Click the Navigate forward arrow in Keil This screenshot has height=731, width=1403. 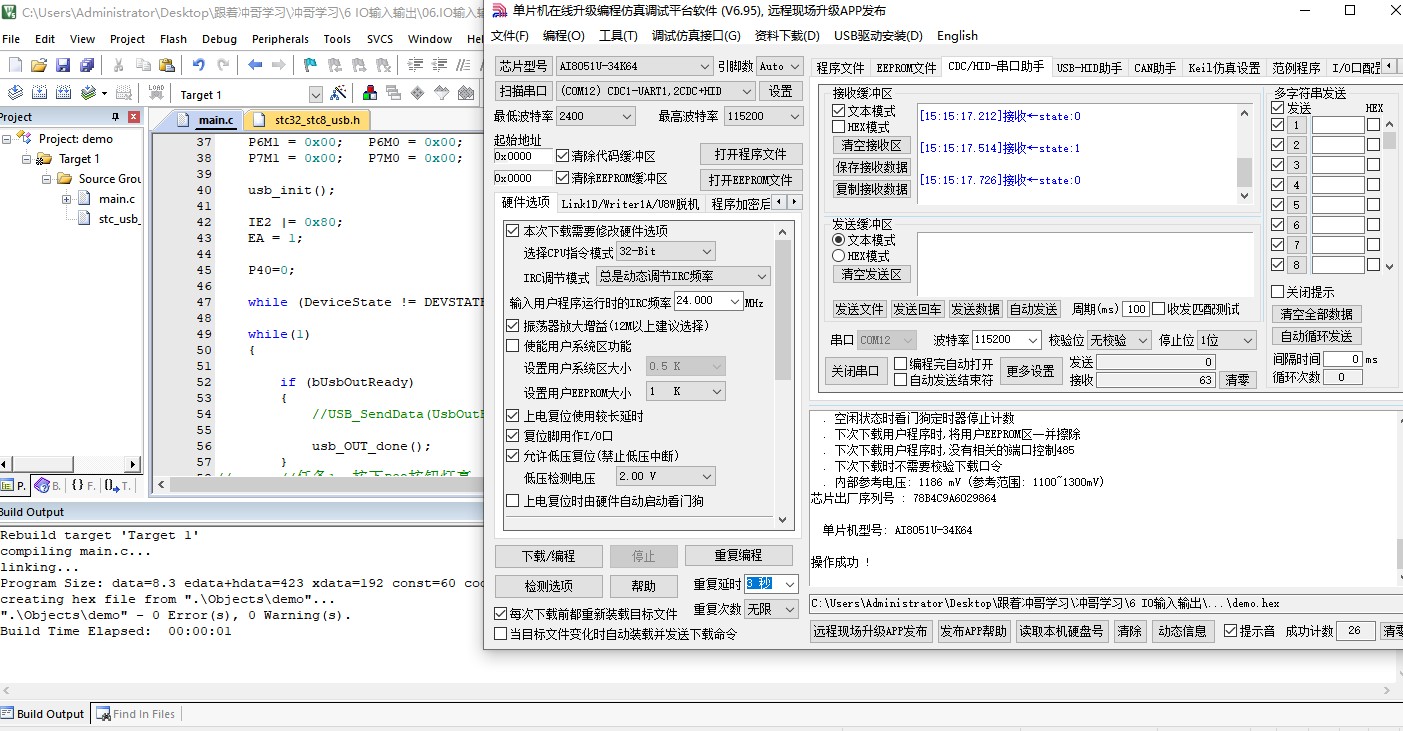pos(278,65)
